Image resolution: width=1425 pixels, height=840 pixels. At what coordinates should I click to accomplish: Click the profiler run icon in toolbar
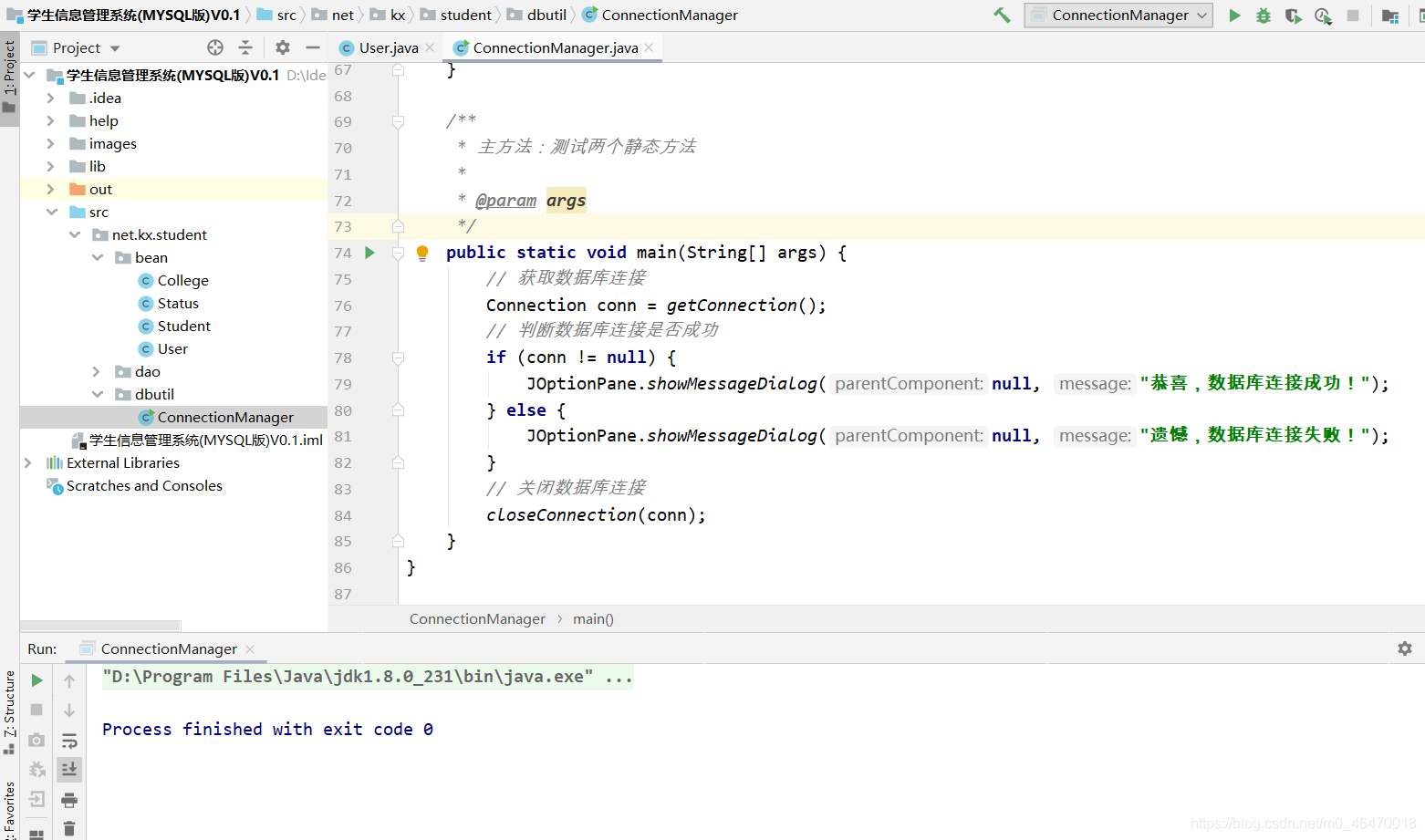pyautogui.click(x=1323, y=16)
